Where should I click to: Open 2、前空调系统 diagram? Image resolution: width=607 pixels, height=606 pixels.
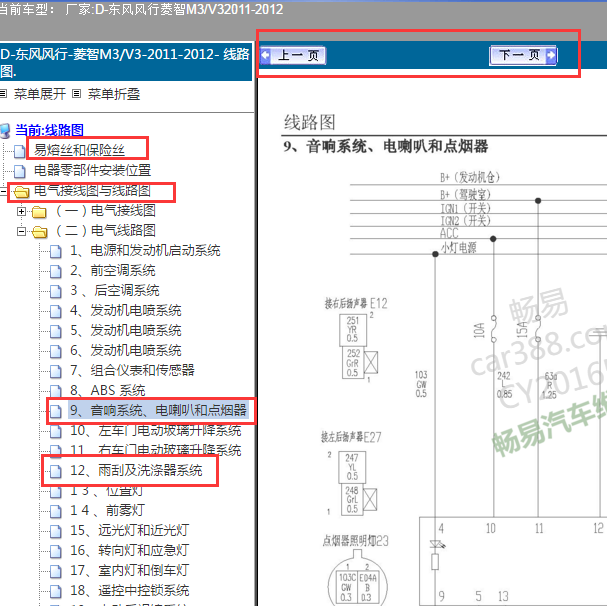pos(113,270)
